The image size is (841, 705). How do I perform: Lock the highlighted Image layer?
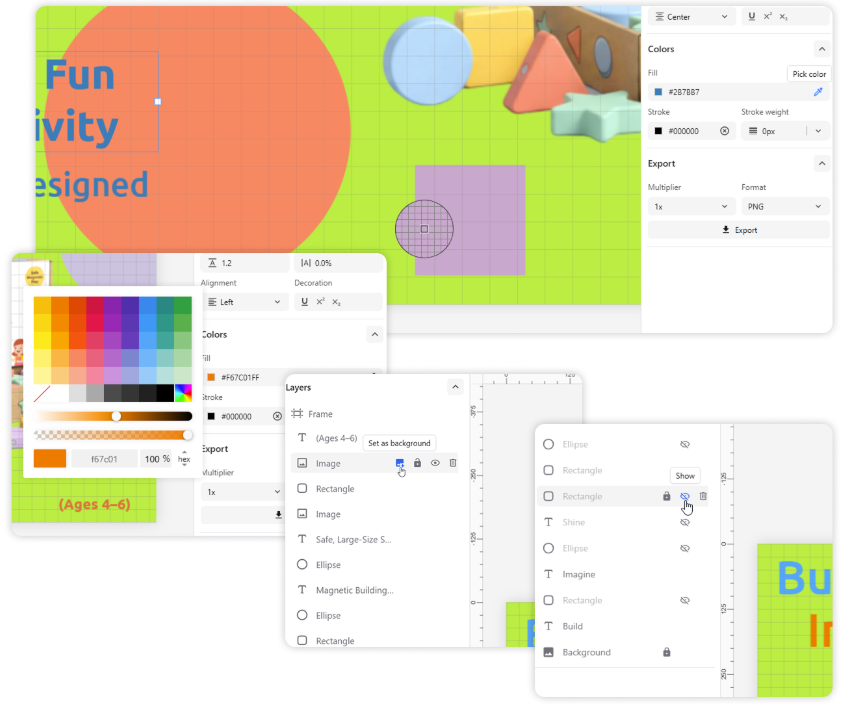pos(418,463)
